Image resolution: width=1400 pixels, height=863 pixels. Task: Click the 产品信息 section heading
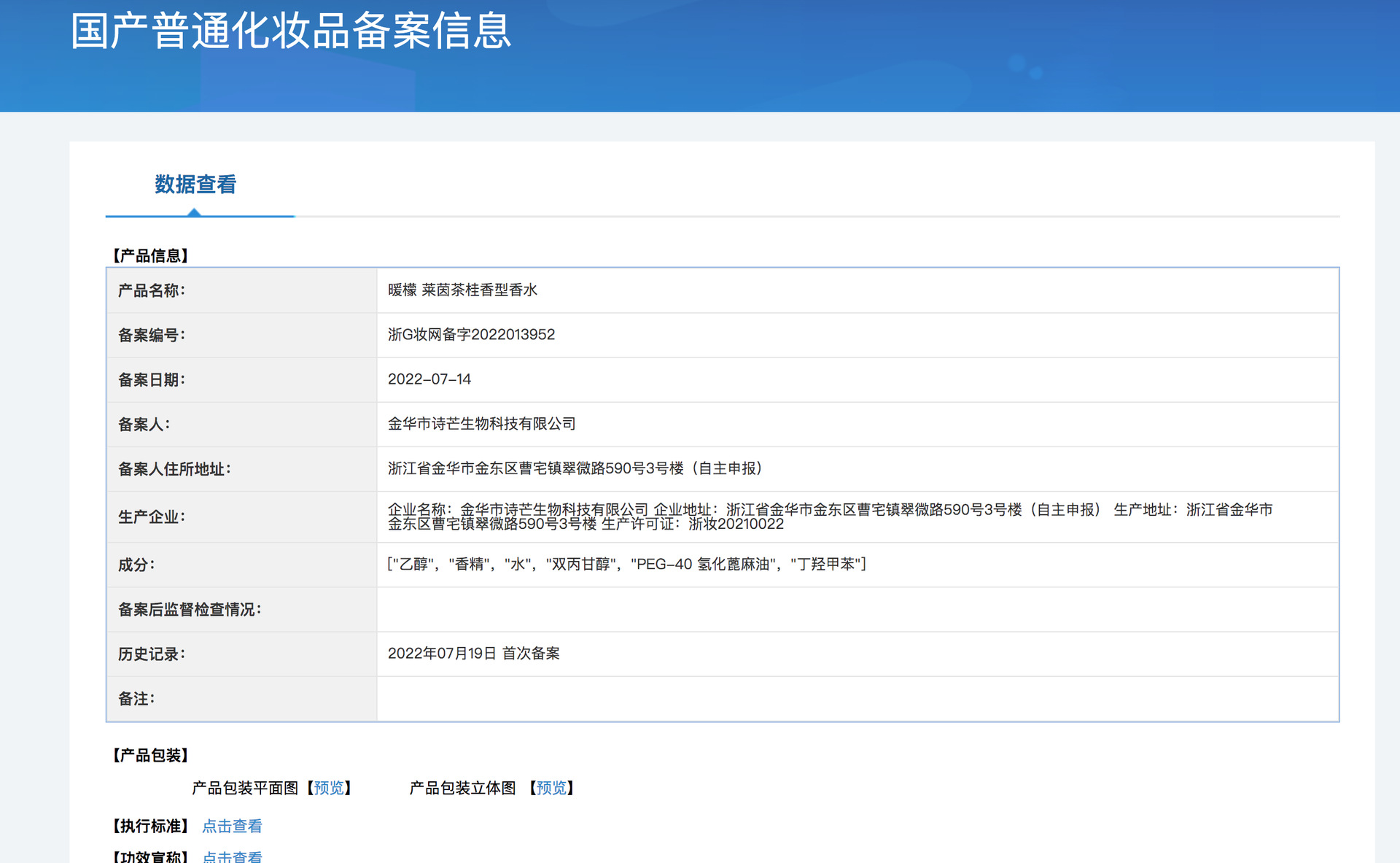click(150, 256)
